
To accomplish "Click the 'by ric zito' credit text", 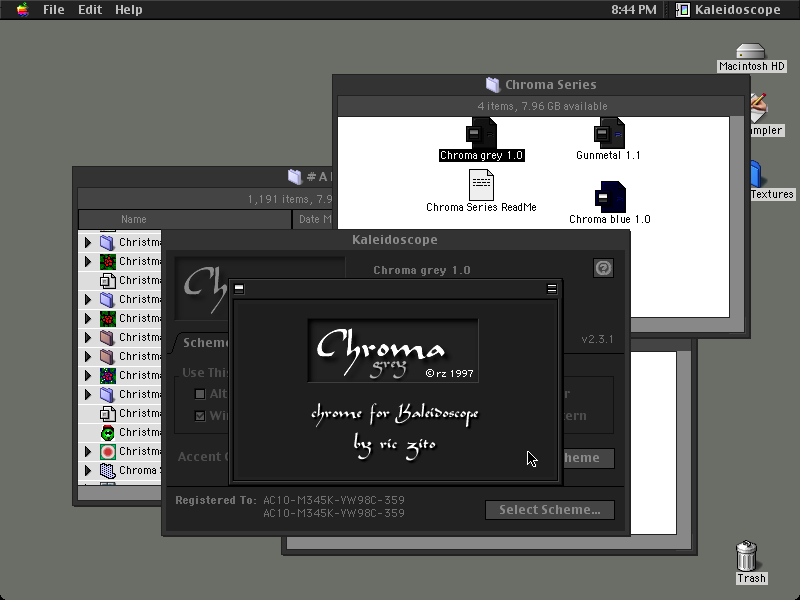I will click(395, 445).
